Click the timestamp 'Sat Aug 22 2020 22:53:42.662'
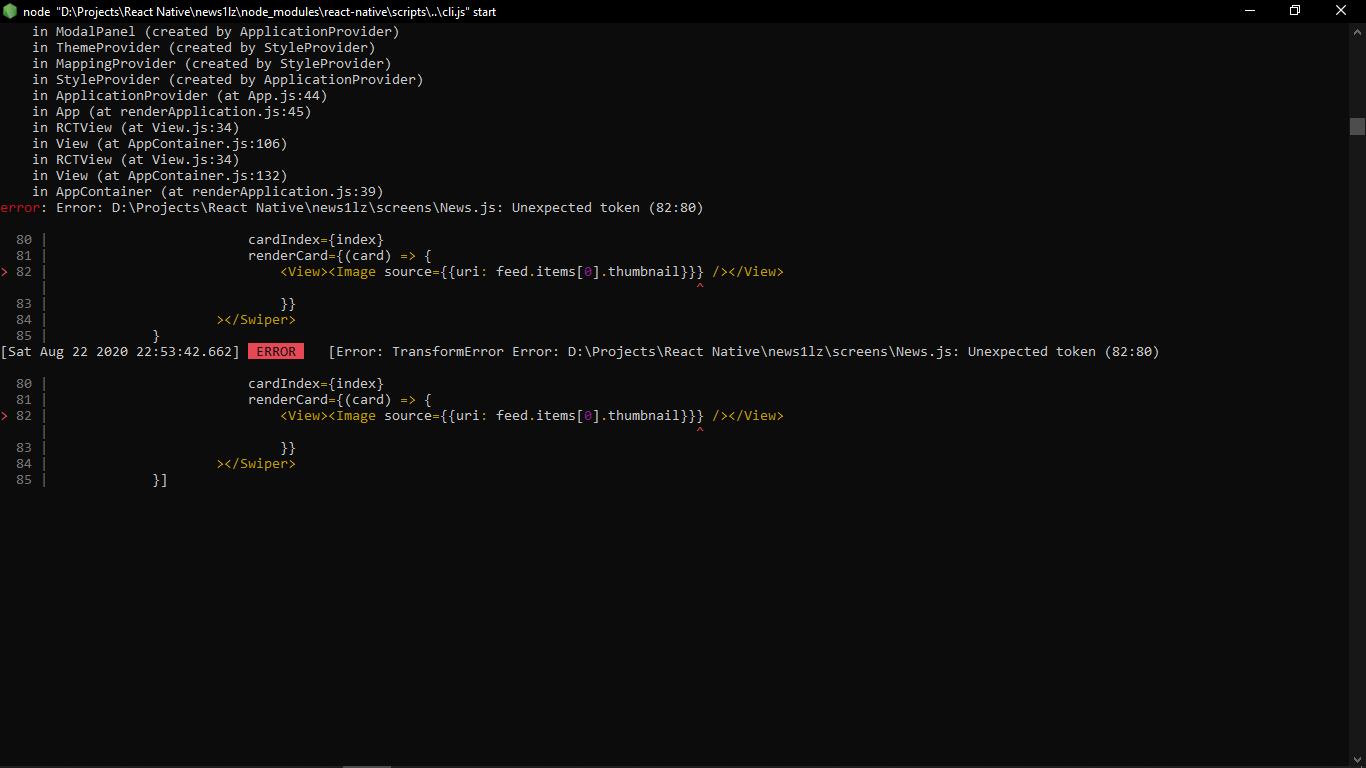This screenshot has width=1366, height=768. click(x=120, y=352)
